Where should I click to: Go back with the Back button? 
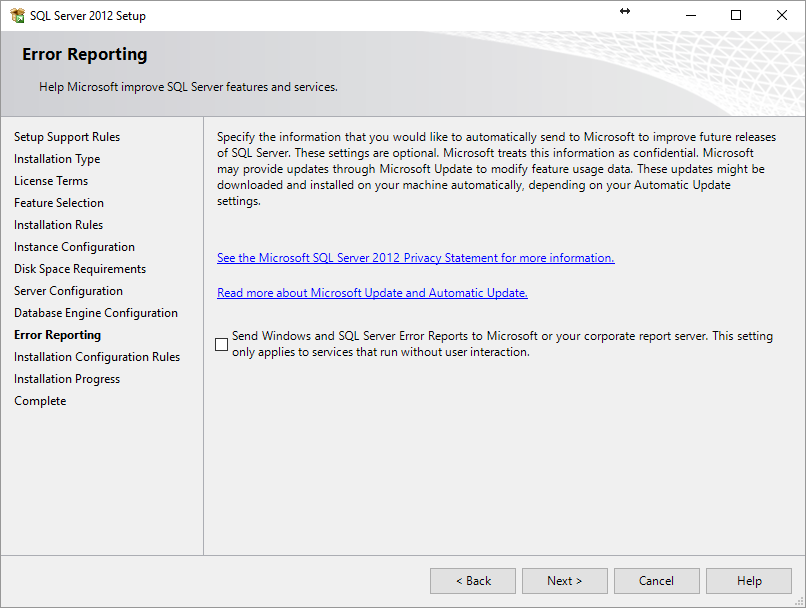473,581
